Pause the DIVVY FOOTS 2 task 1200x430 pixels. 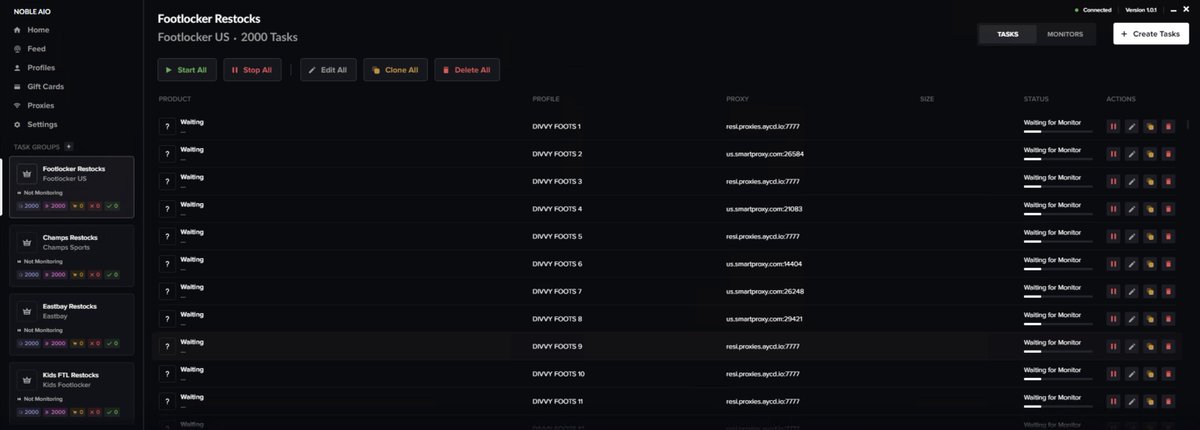[x=1113, y=154]
